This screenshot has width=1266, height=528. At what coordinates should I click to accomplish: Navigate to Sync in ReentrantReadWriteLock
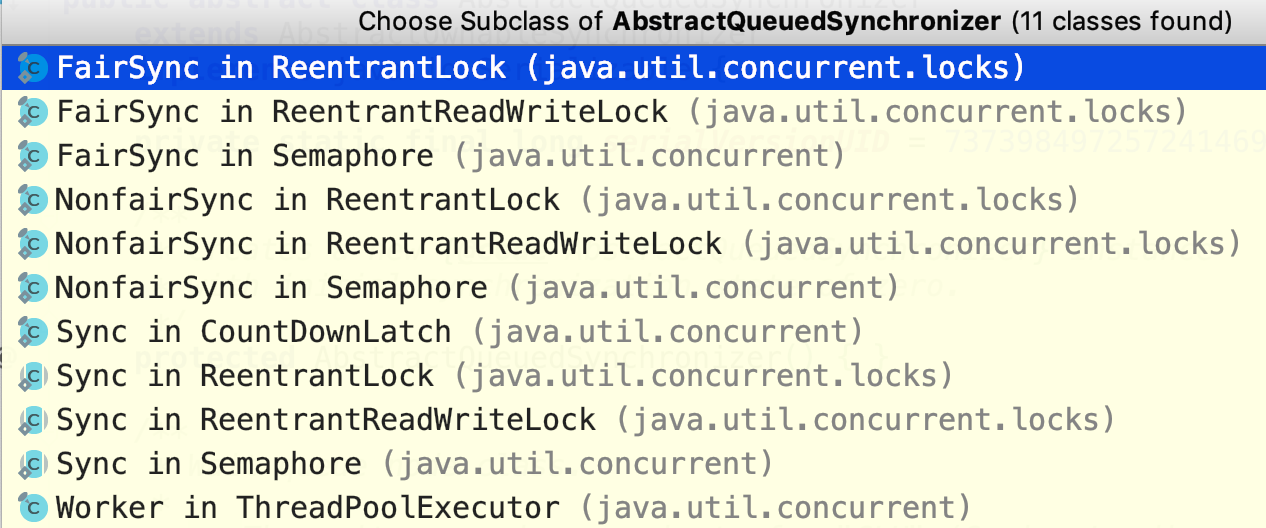[633, 420]
